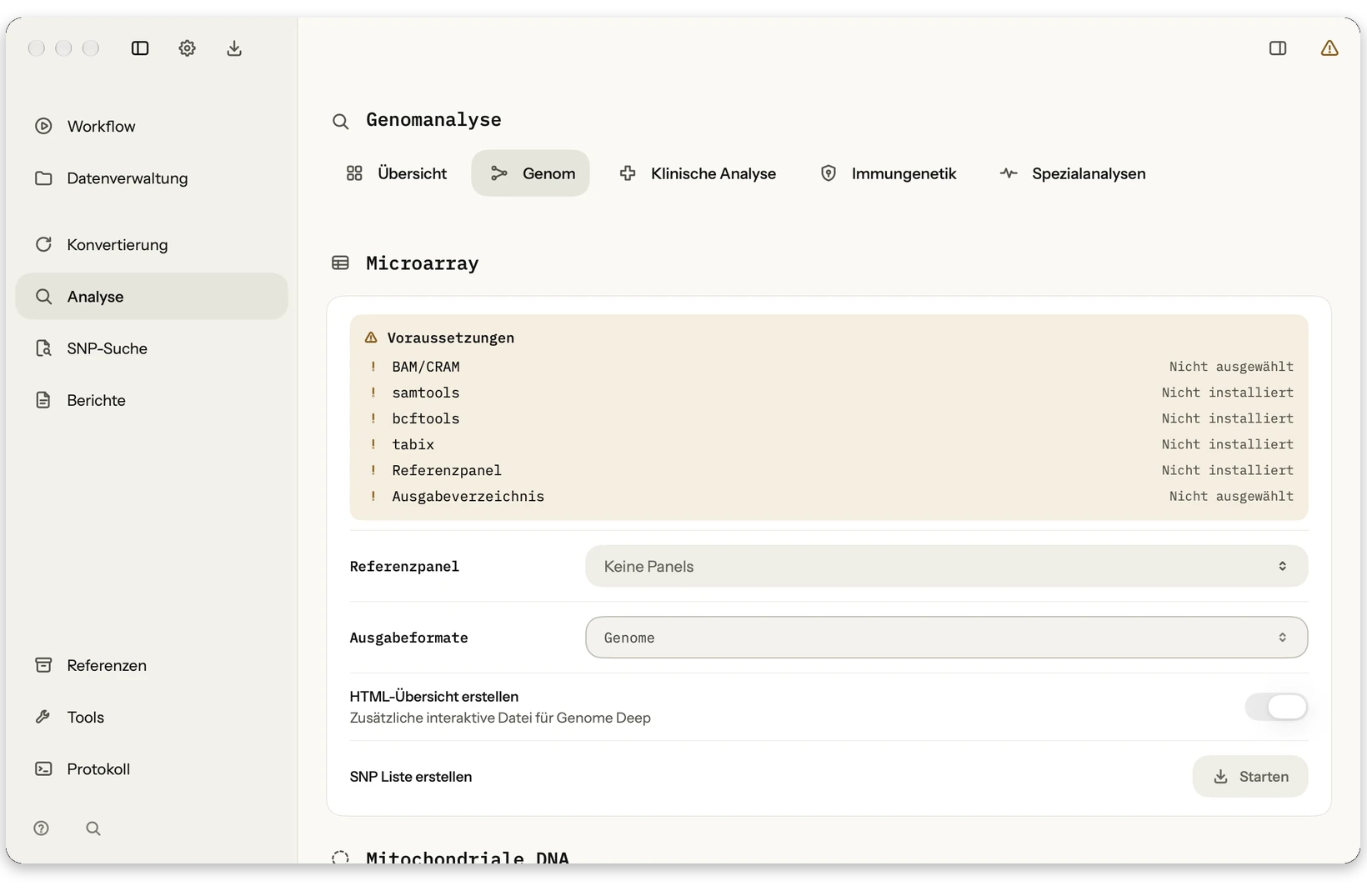Click the search icon at sidebar bottom
Viewport: 1367px width, 896px height.
tap(93, 828)
